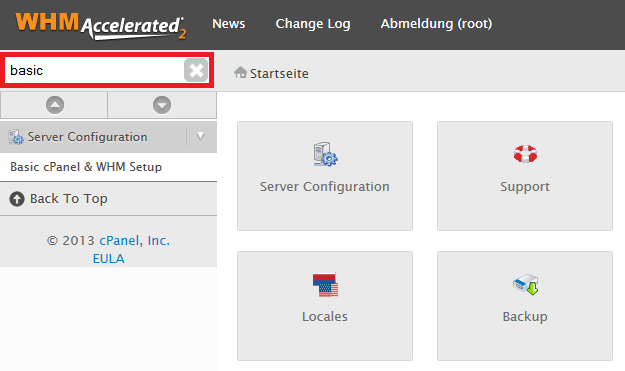Click the WHM Accelerated logo
The height and width of the screenshot is (371, 625).
pyautogui.click(x=101, y=26)
